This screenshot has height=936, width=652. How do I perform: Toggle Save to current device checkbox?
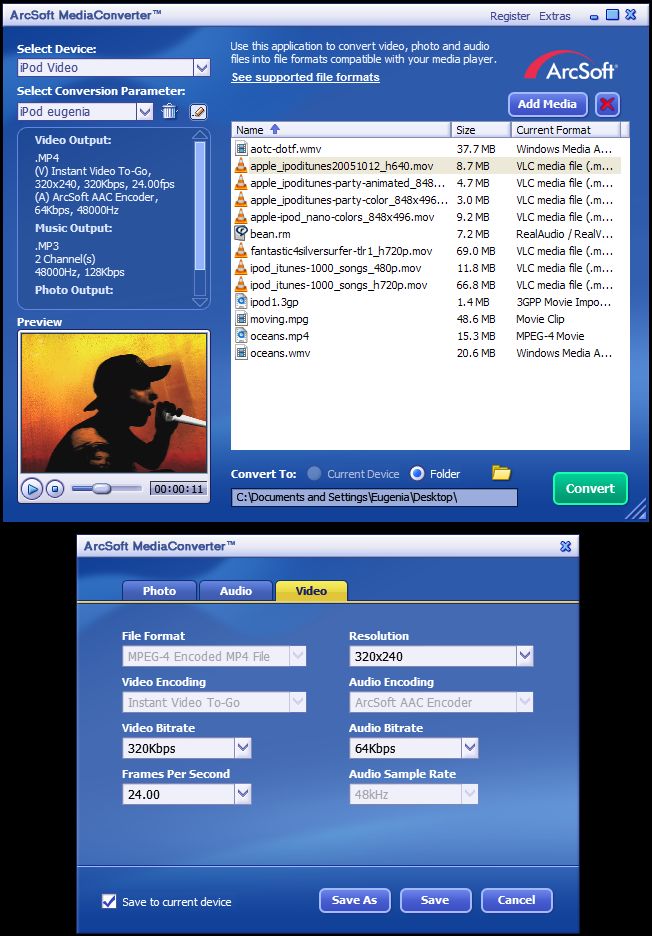point(109,901)
